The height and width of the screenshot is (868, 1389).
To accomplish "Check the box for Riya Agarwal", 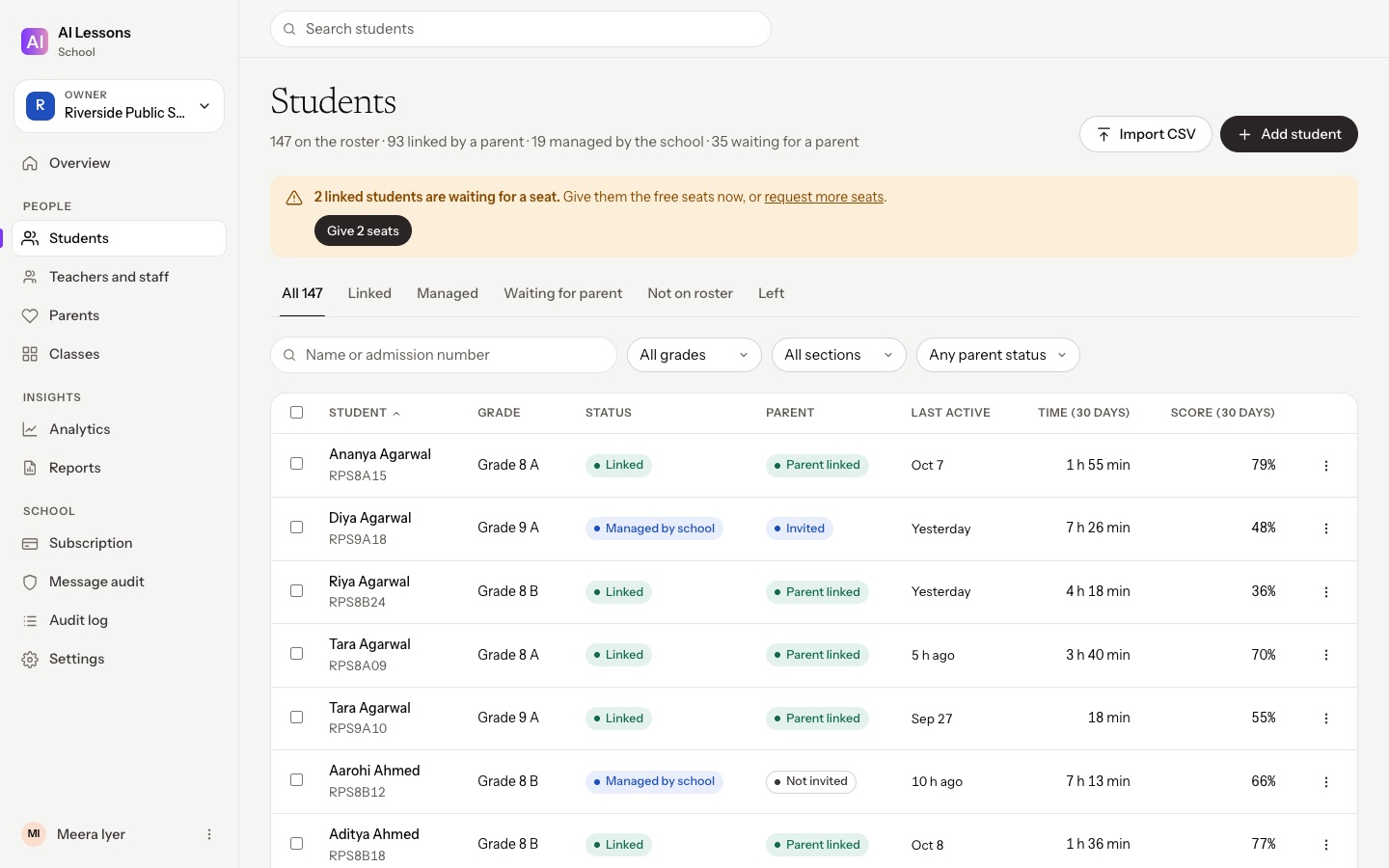I will (x=297, y=591).
